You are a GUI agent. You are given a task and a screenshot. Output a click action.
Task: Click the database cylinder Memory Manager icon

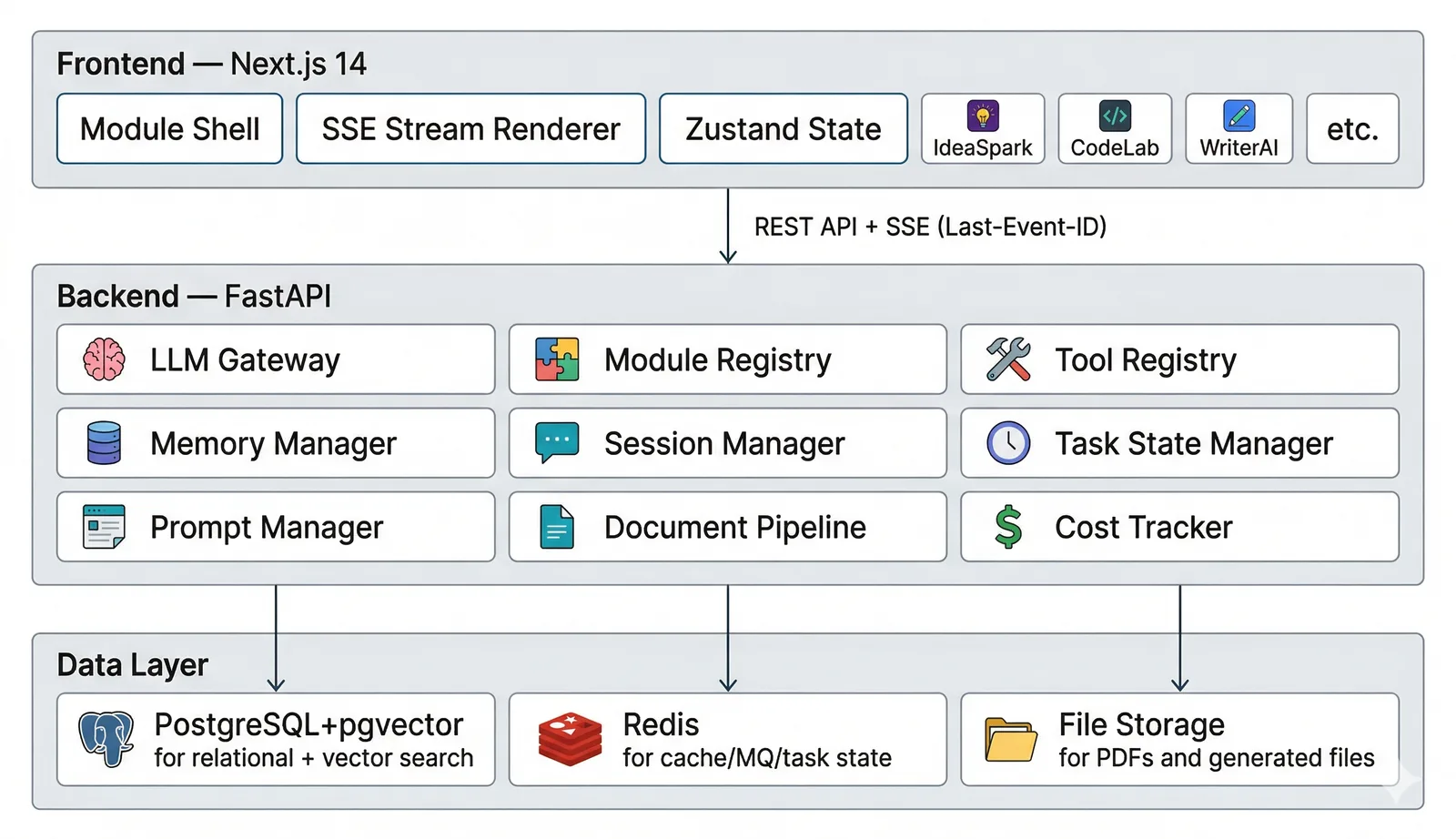tap(104, 443)
